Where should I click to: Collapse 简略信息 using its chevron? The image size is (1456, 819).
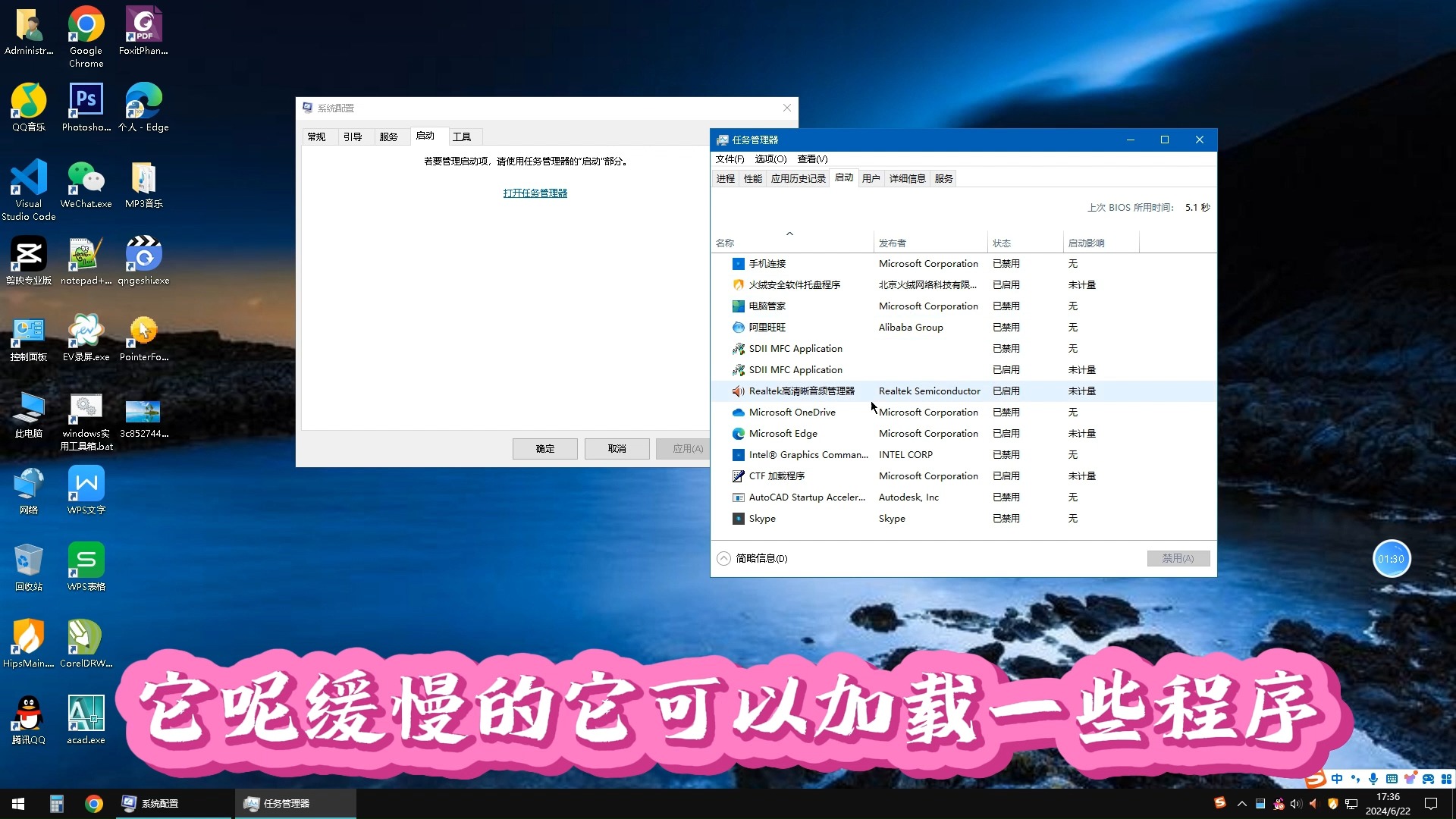click(x=724, y=558)
